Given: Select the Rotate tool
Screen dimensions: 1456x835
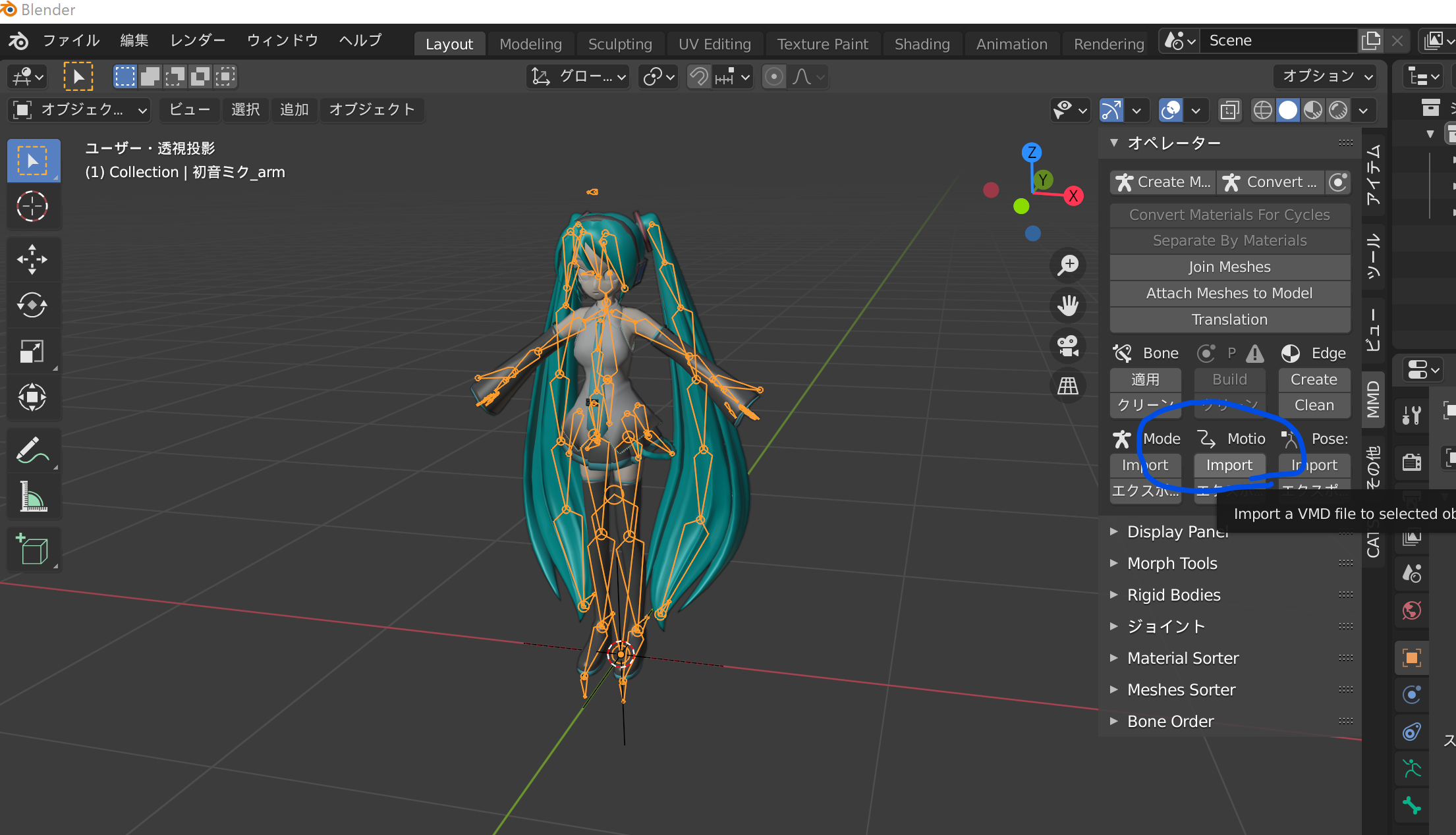Looking at the screenshot, I should (x=33, y=305).
